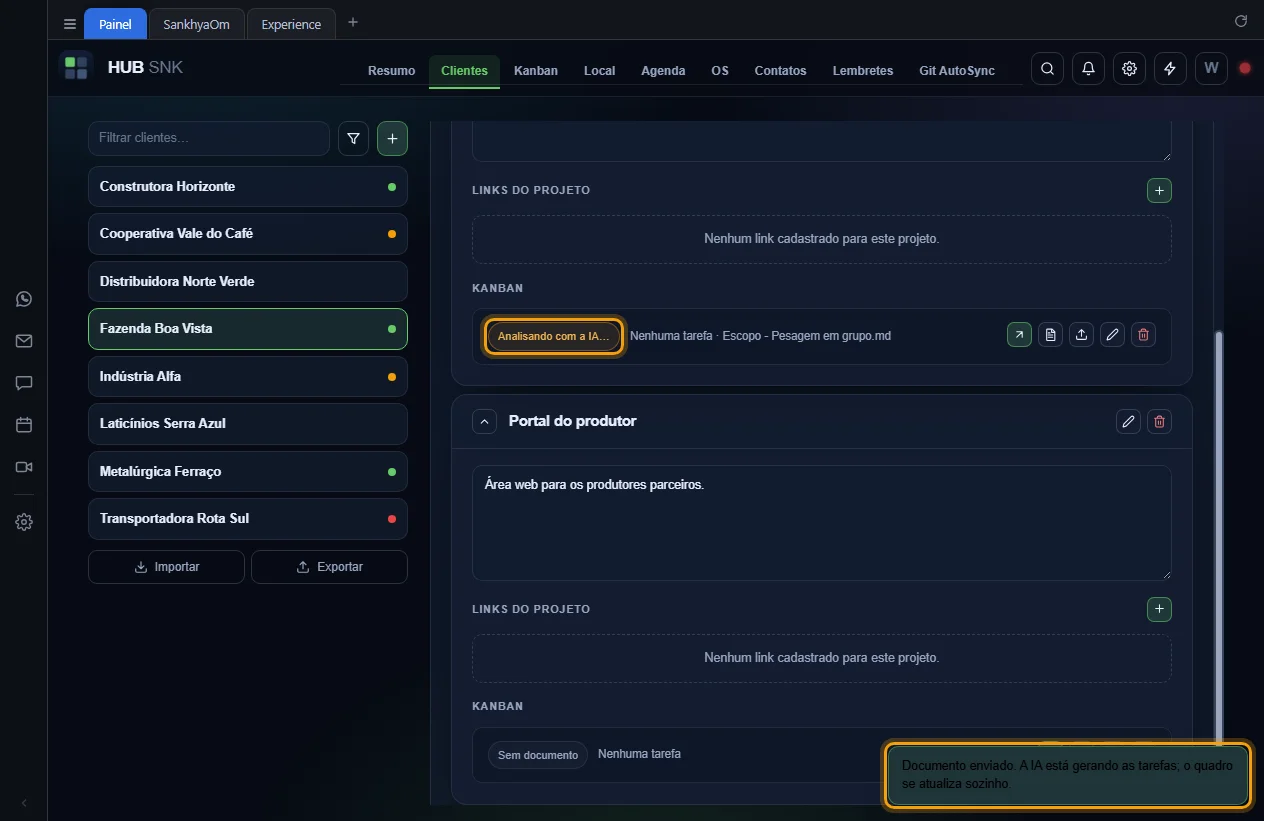Open the settings gear in the left sidebar
Screen dimensions: 1264x821
coord(24,522)
